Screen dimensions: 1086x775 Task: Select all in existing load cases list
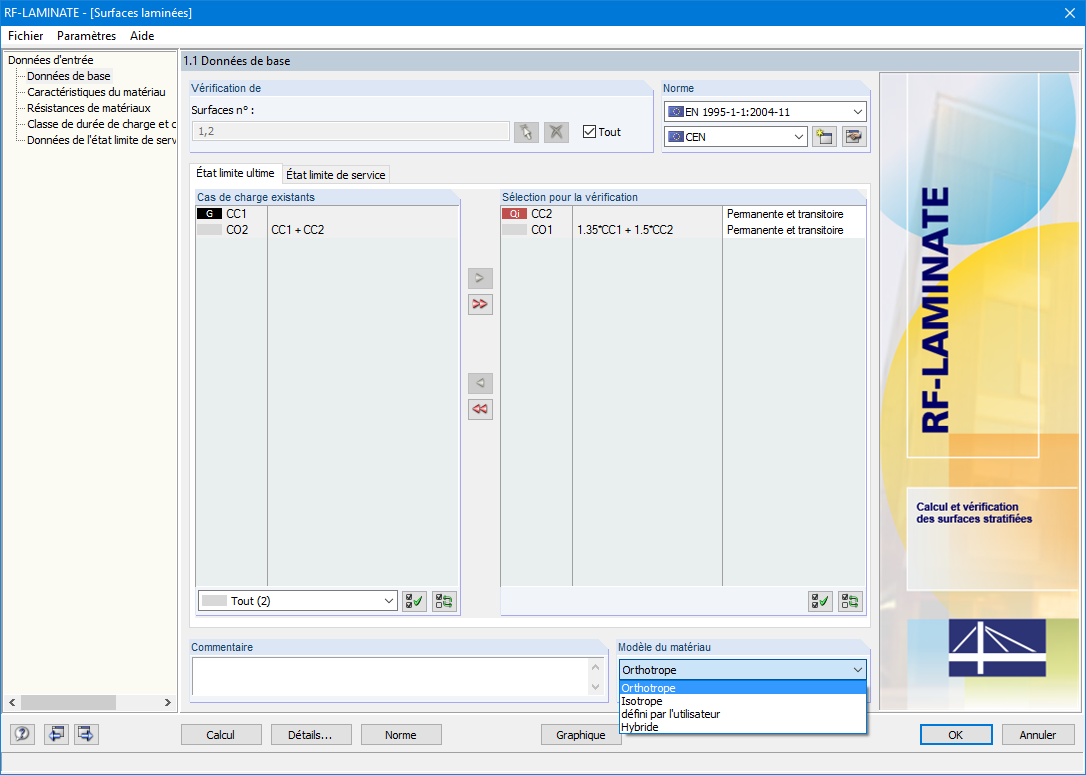tap(414, 601)
